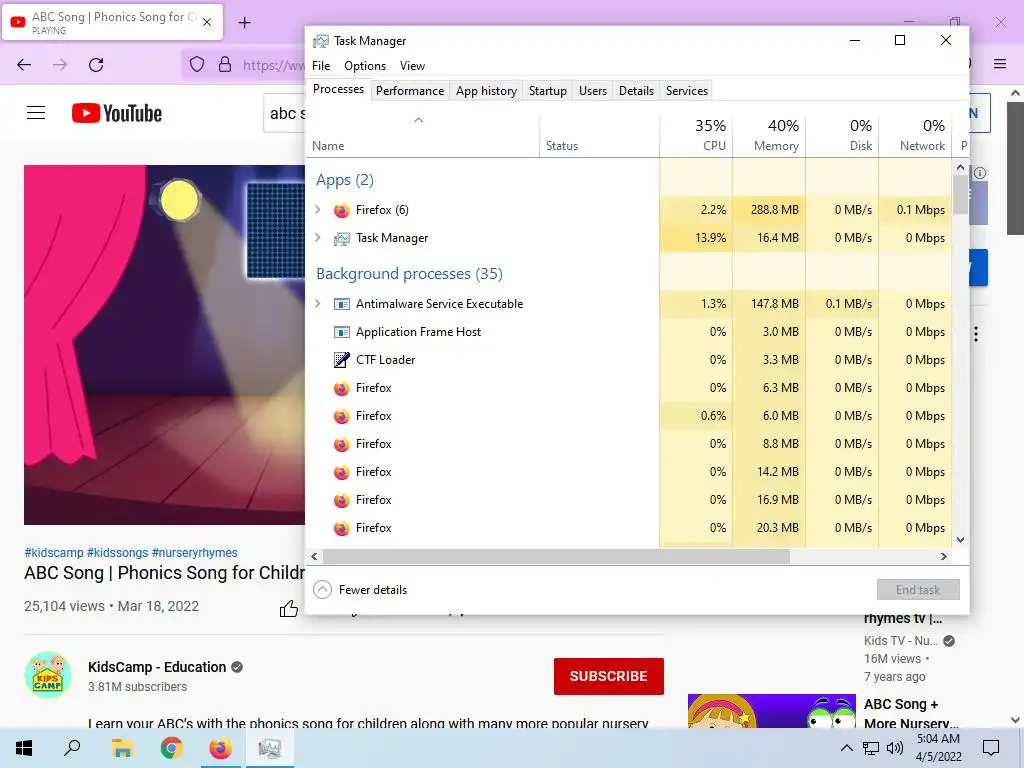Click the #nurseryrhymes hashtag link
The image size is (1024, 768).
(x=195, y=552)
